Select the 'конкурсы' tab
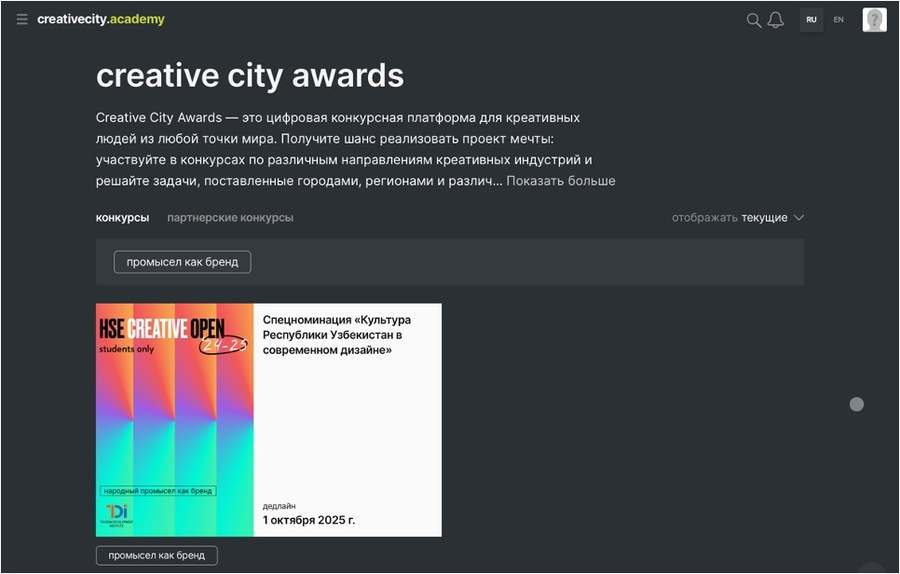Image resolution: width=900 pixels, height=574 pixels. 122,218
